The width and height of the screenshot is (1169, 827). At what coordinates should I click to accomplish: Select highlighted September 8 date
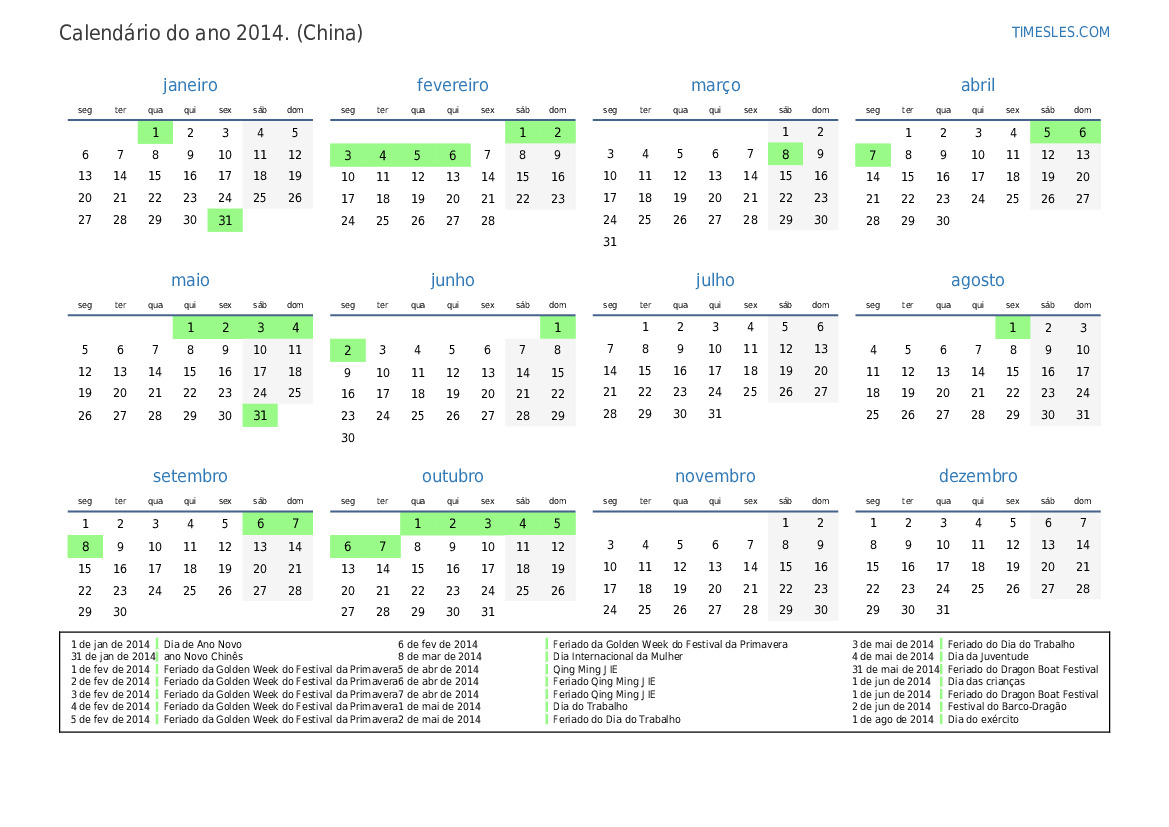tap(85, 547)
